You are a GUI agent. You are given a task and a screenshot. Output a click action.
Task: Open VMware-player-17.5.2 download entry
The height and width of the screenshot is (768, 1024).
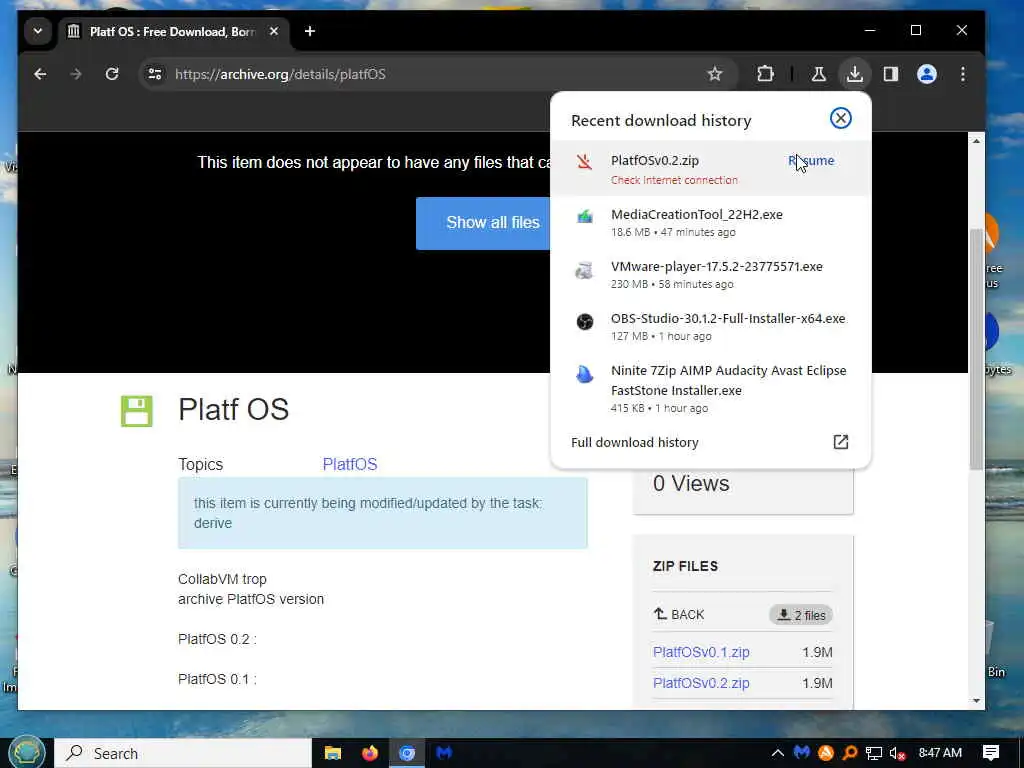tap(711, 274)
